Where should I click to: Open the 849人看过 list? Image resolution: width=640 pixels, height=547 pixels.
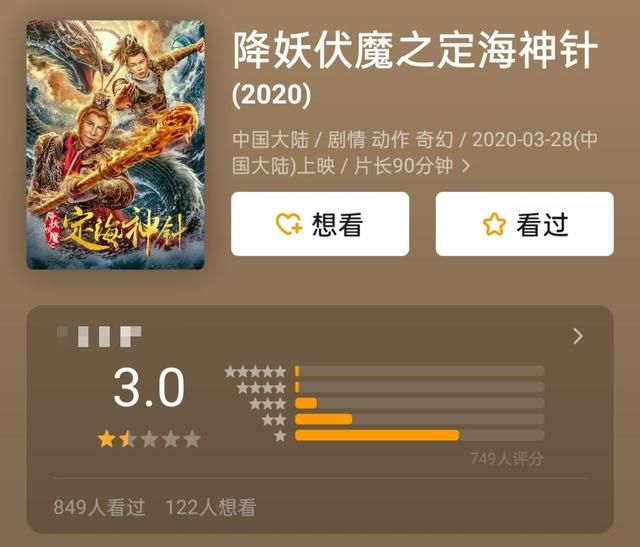tap(99, 507)
